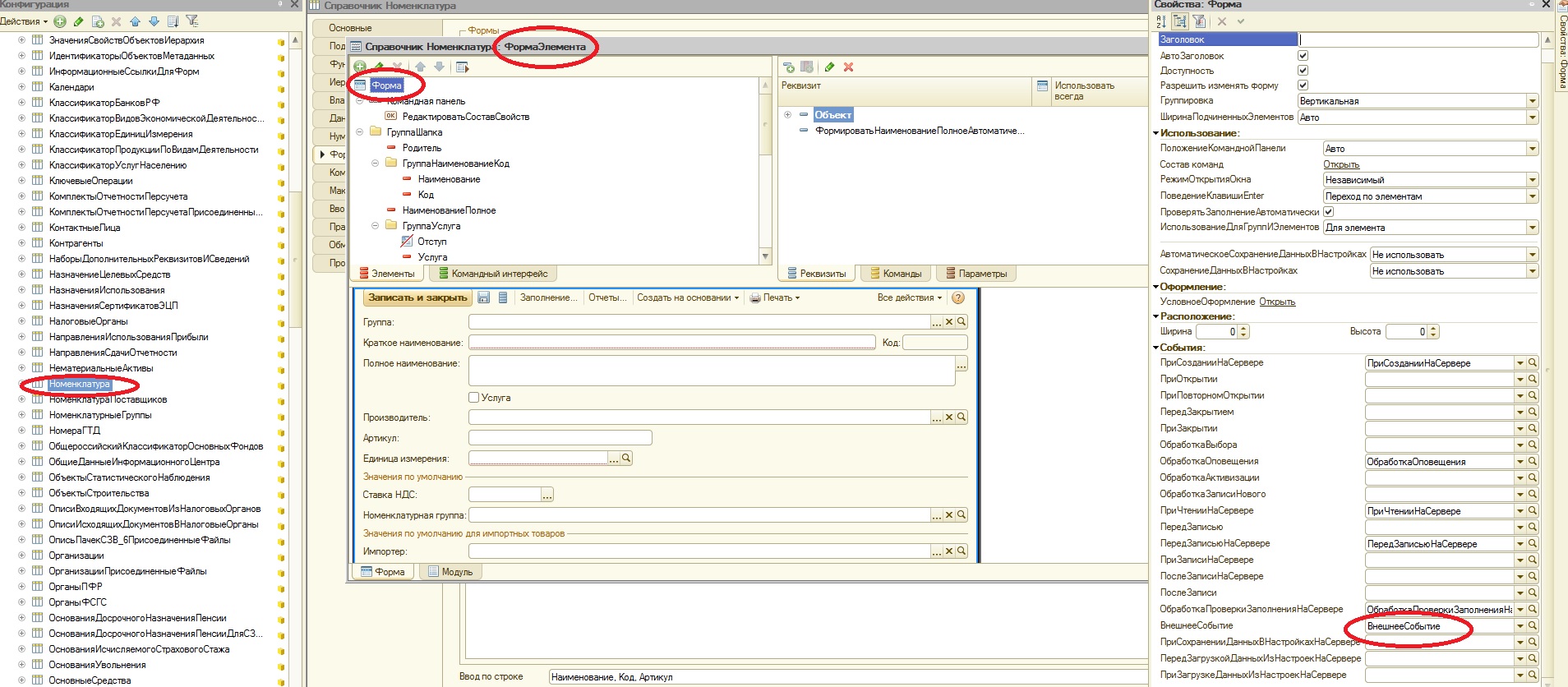The height and width of the screenshot is (687, 1568).
Task: Click add attribute icon in Реквизит toolbar
Action: click(x=789, y=67)
